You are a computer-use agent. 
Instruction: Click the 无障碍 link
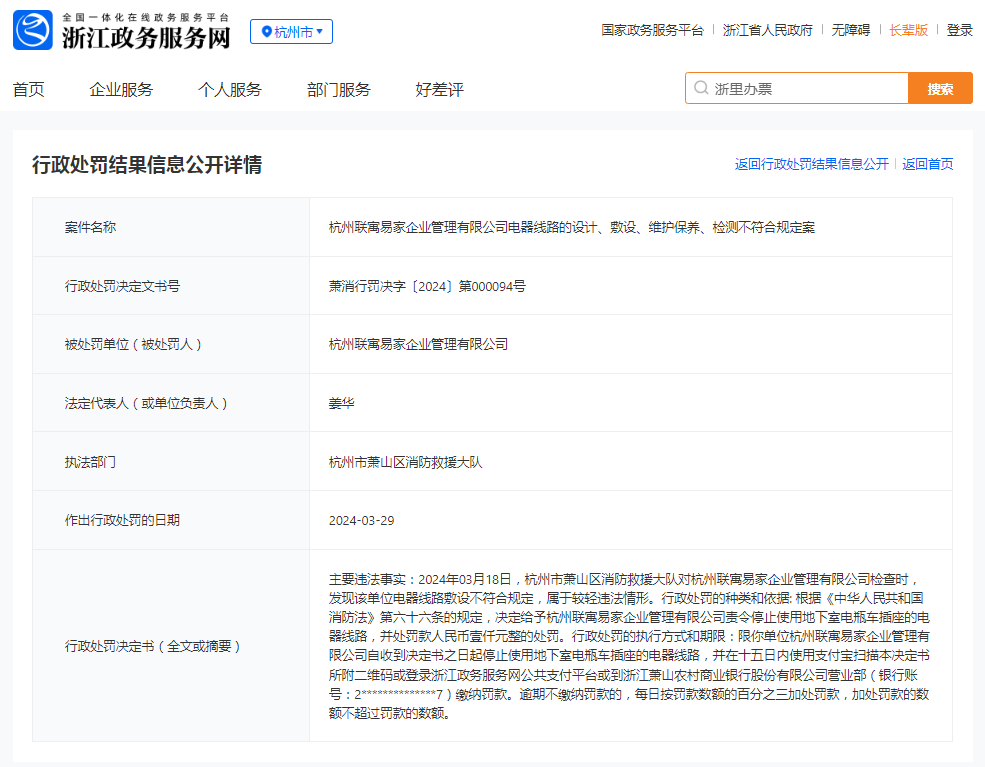point(851,30)
